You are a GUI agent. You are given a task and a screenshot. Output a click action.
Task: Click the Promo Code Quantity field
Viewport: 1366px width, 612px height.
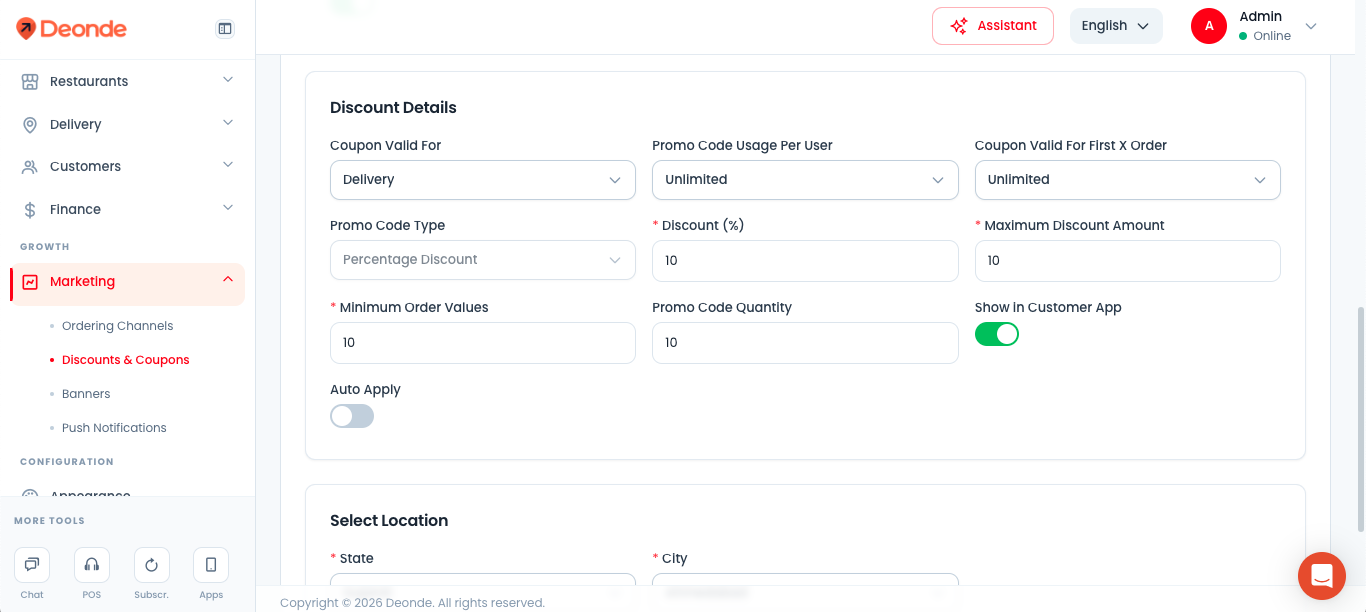coord(805,342)
